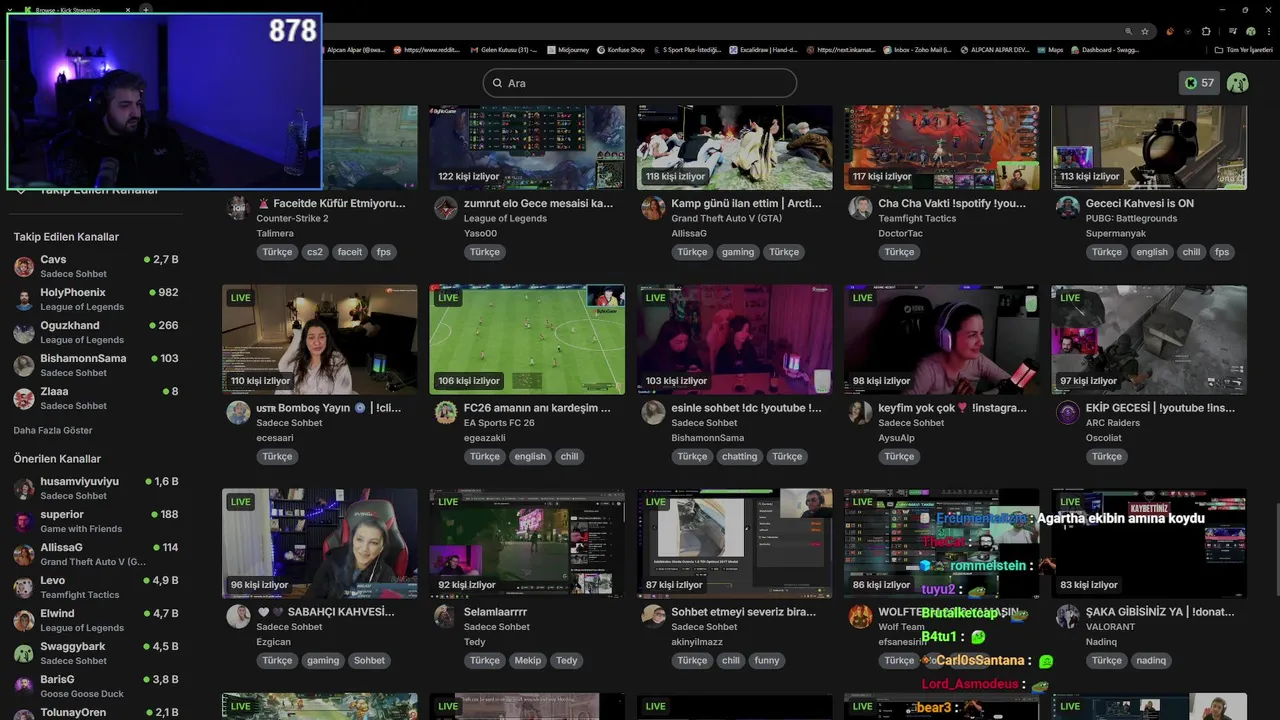Click Nadinq avatar under VALORANT stream
1280x720 pixels.
1068,616
